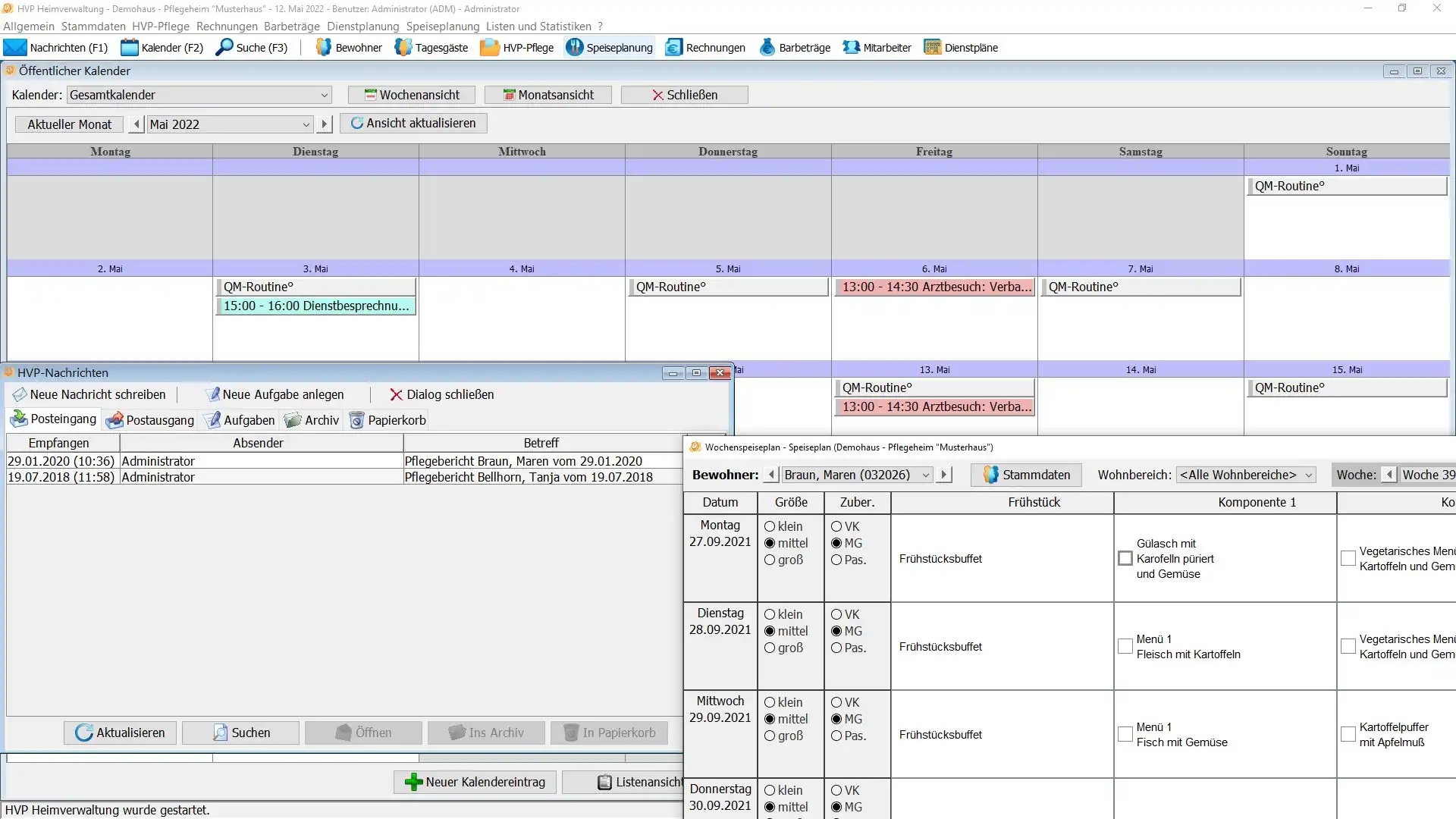
Task: Select 'klein' size for Montag 27.09.2021
Action: click(770, 526)
